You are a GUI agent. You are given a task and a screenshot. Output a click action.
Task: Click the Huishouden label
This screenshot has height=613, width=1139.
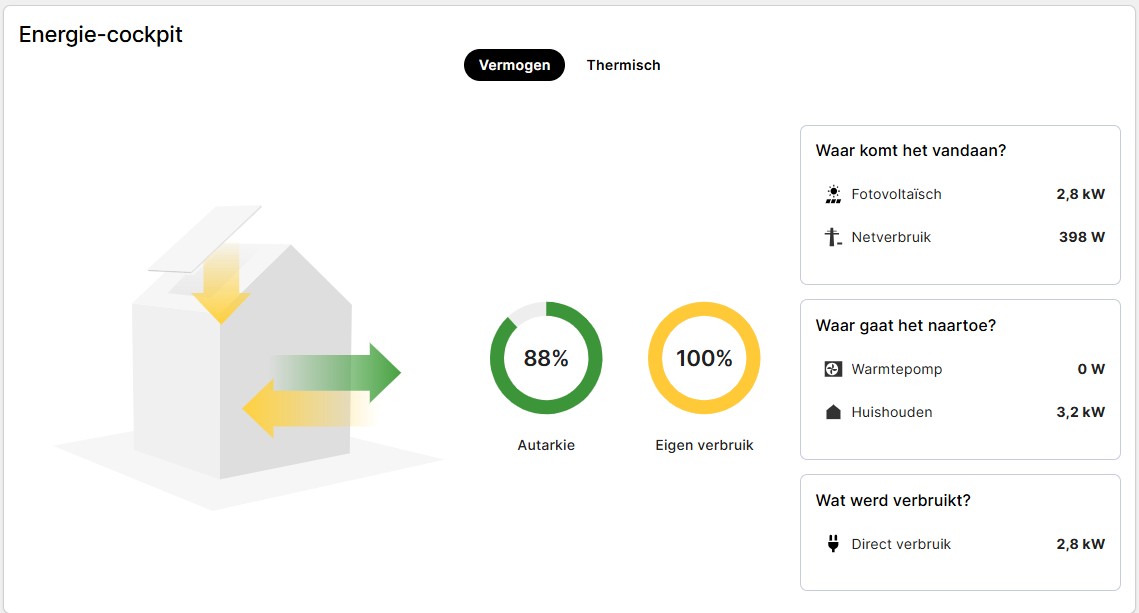pos(892,413)
